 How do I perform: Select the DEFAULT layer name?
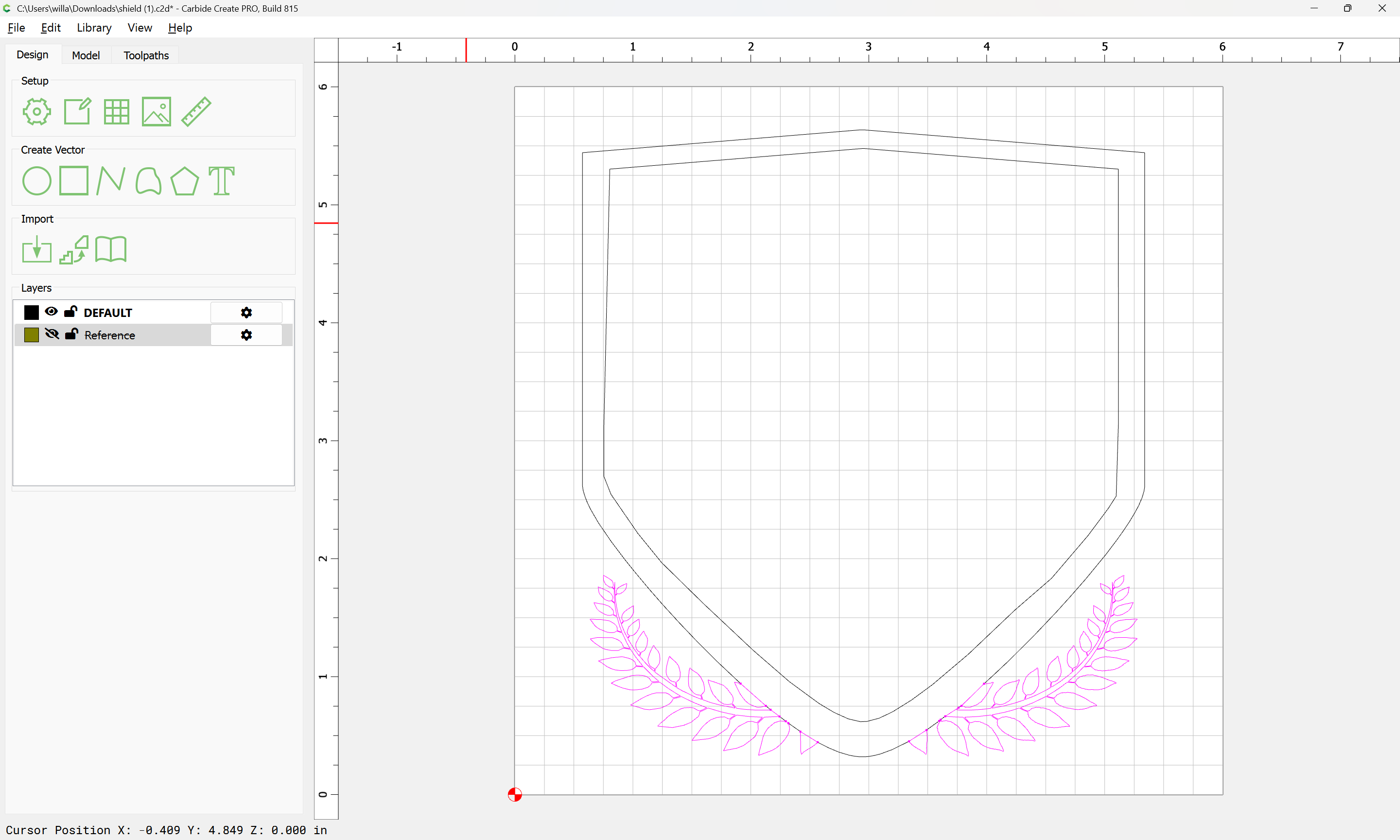(x=108, y=313)
